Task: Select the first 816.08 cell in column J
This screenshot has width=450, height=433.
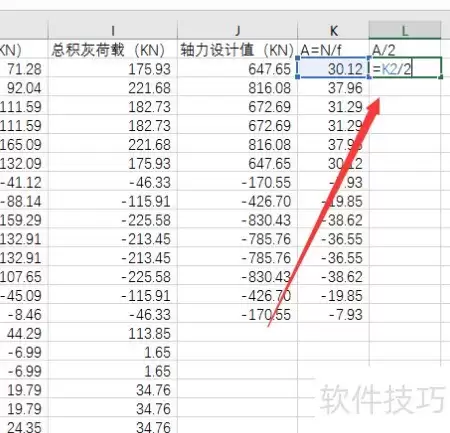Action: click(237, 88)
